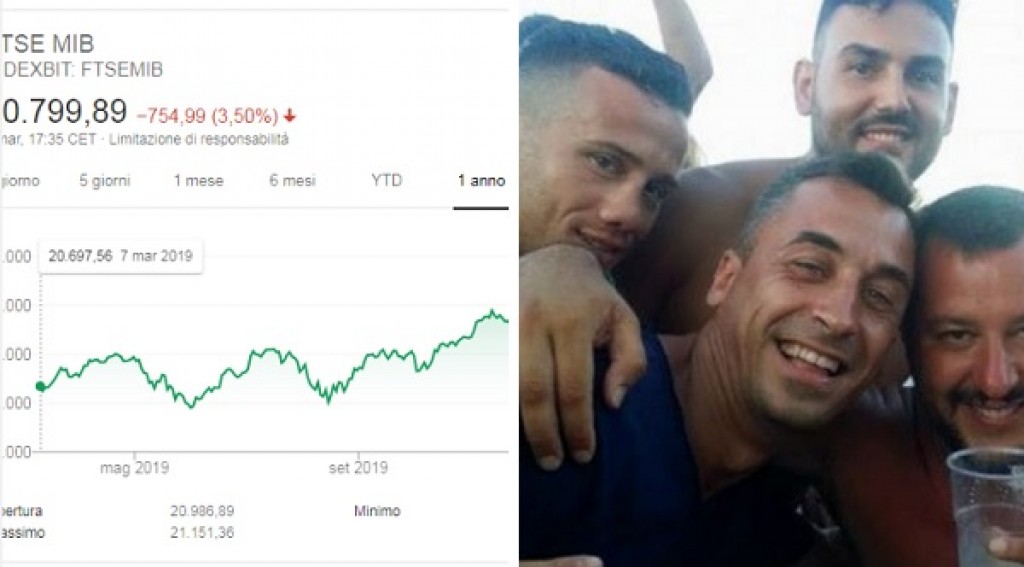This screenshot has height=567, width=1024.
Task: Click the "Minimo" label
Action: (377, 511)
